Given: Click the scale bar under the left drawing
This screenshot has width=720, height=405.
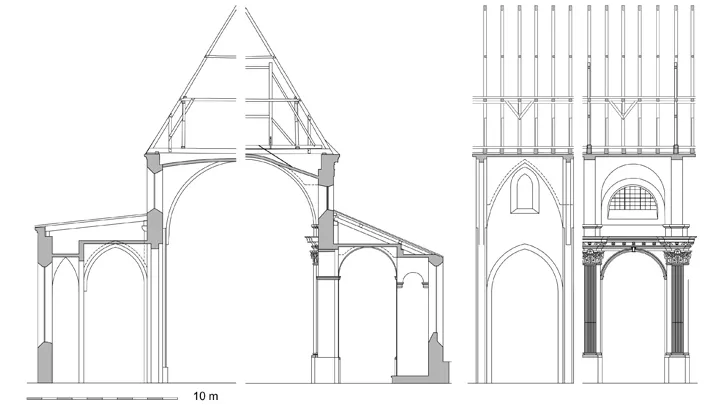Looking at the screenshot, I should click(102, 398).
